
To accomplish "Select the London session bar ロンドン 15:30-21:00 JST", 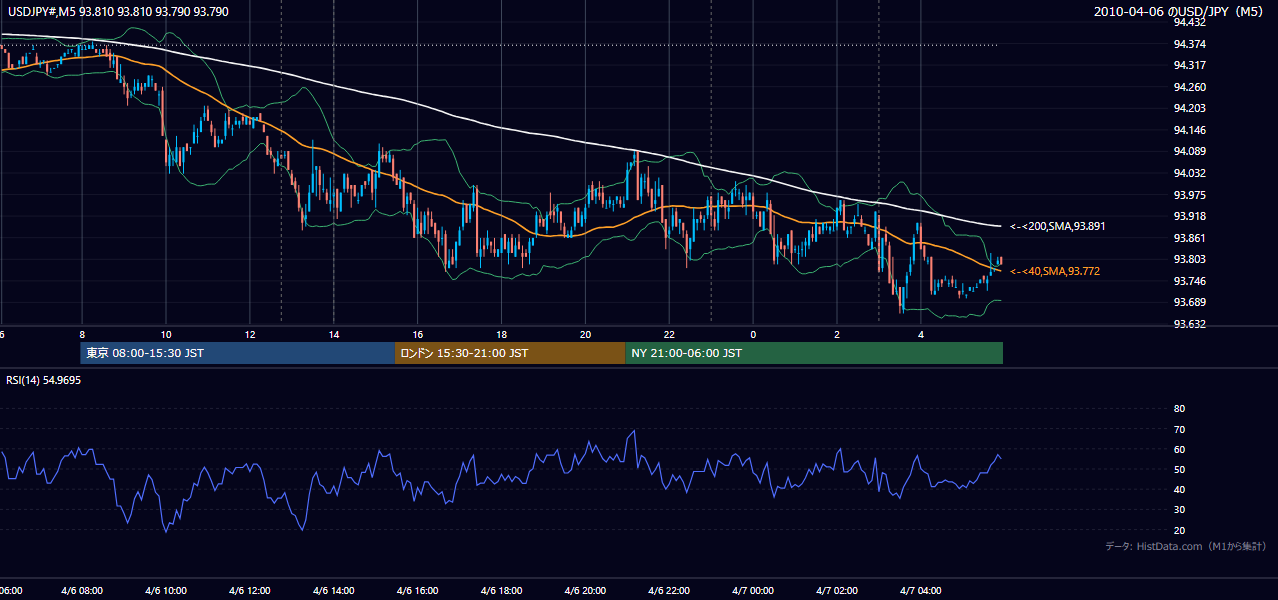I will 510,353.
